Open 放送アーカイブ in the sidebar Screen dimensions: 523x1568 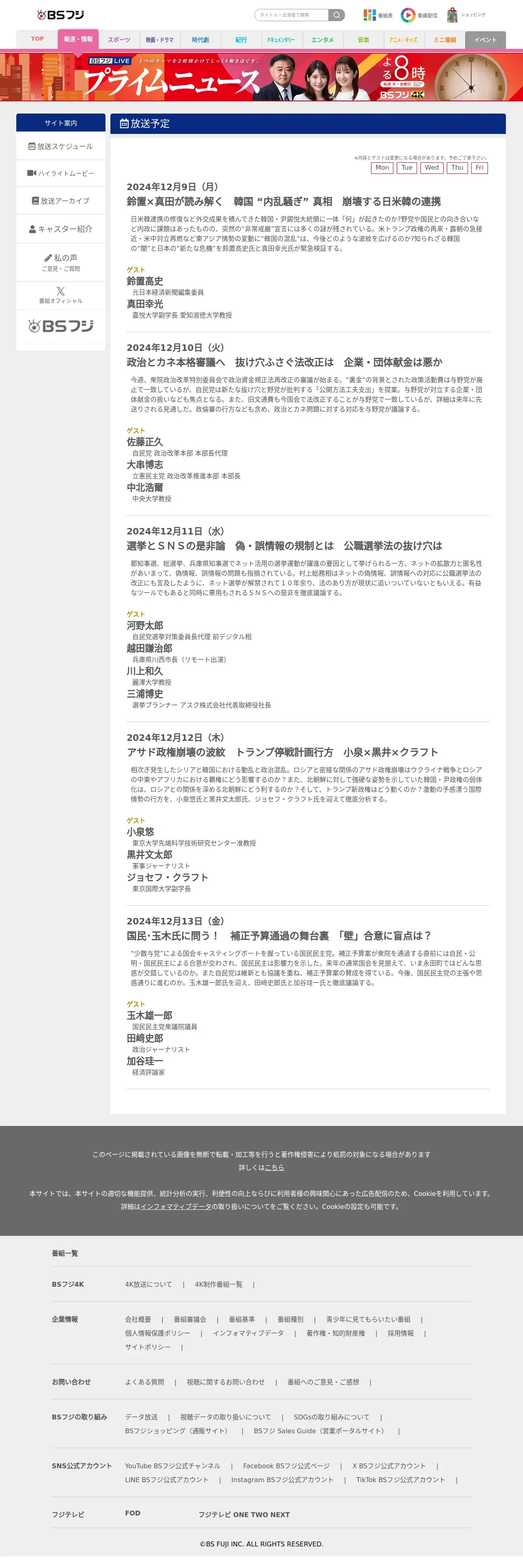(x=61, y=201)
